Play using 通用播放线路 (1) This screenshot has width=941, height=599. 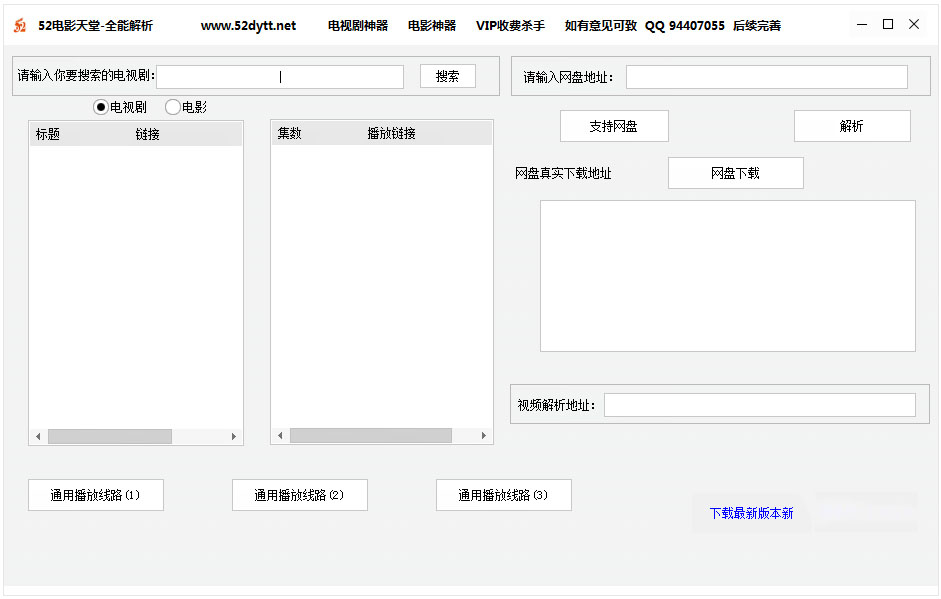96,495
